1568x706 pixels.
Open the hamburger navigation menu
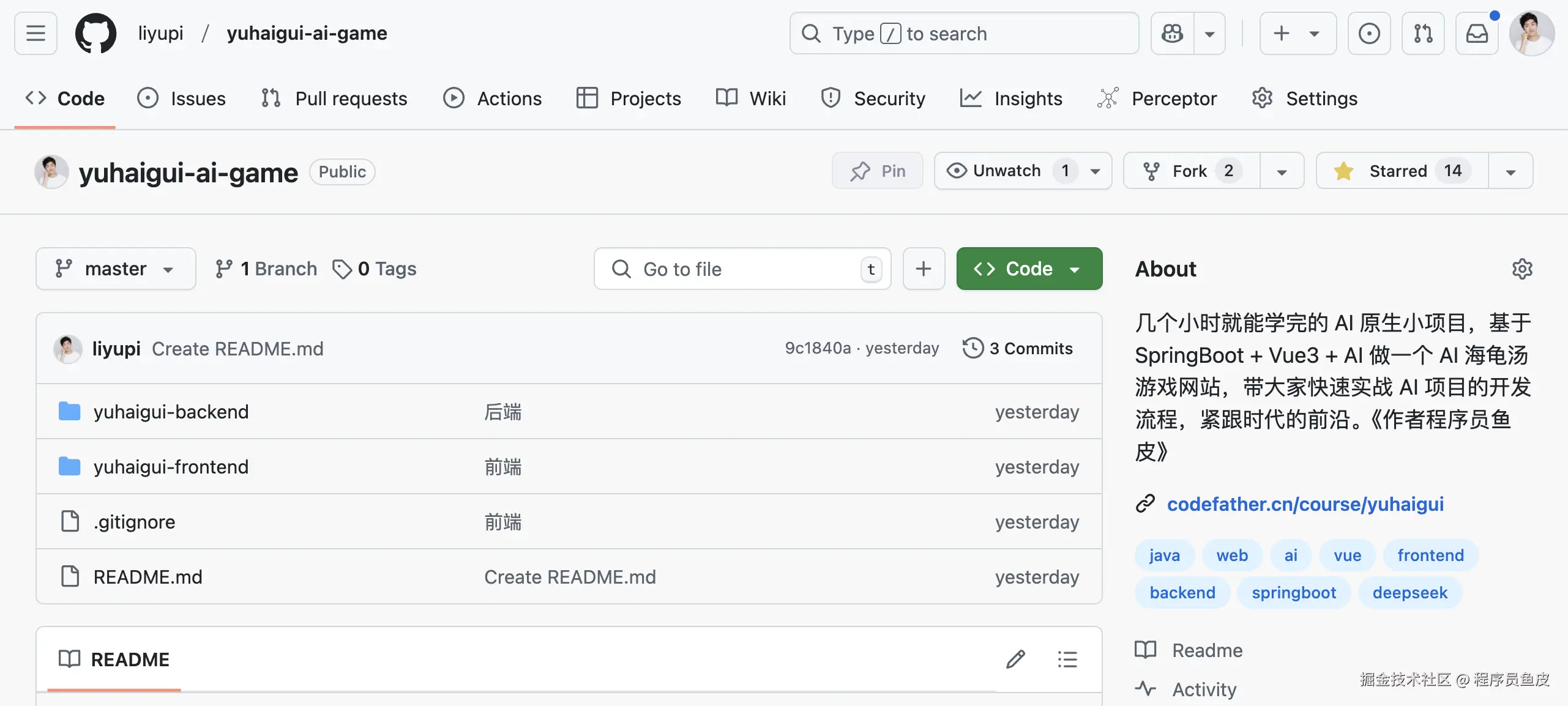click(35, 33)
